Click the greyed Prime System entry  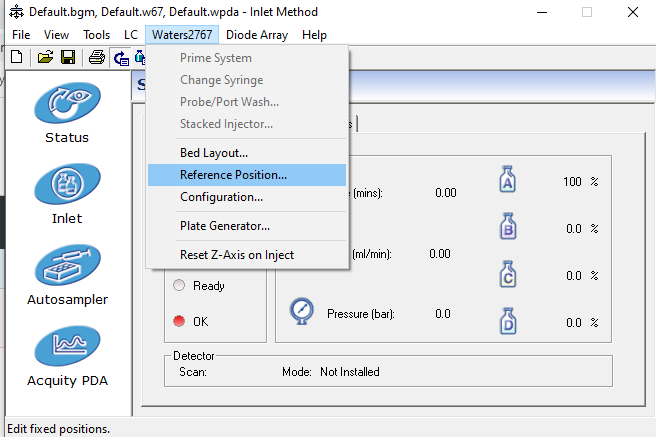click(247, 58)
